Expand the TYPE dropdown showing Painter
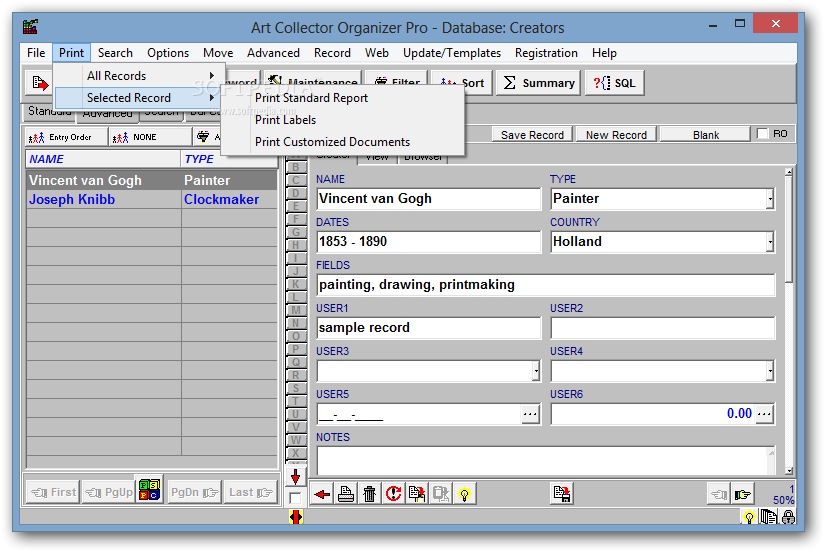The image size is (825, 552). (770, 199)
